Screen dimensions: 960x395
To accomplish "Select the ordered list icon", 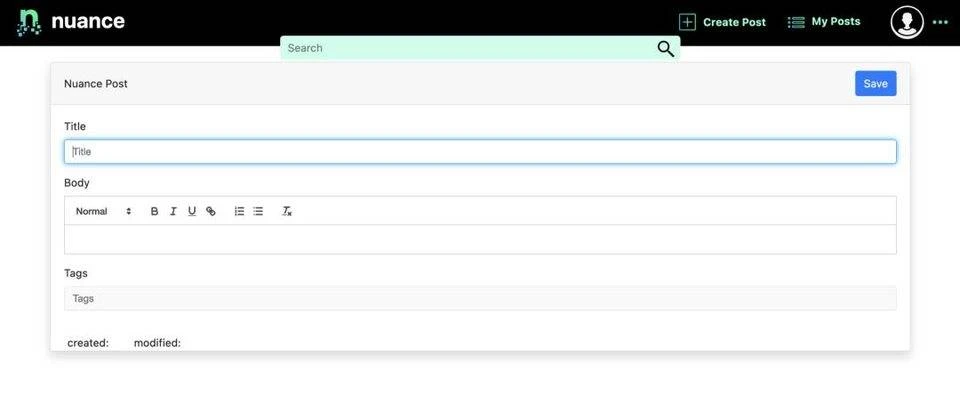I will [x=239, y=211].
